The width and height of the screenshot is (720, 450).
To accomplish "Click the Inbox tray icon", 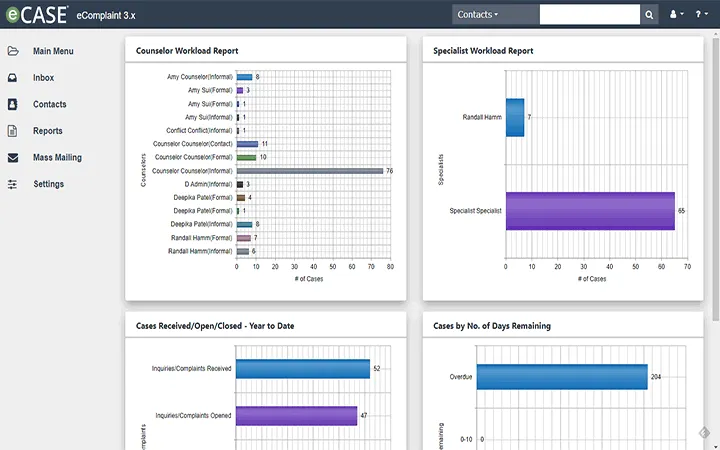I will click(x=12, y=78).
